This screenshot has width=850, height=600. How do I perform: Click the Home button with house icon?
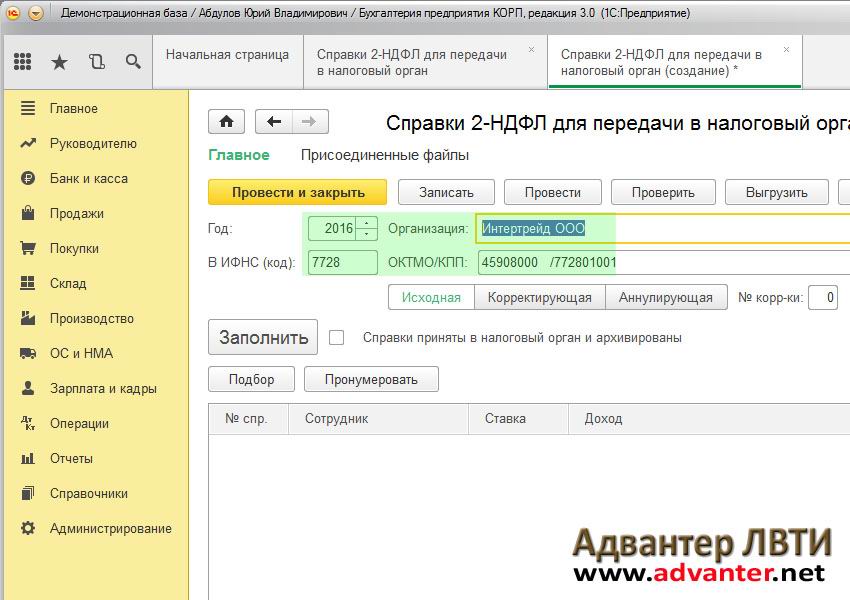coord(227,121)
